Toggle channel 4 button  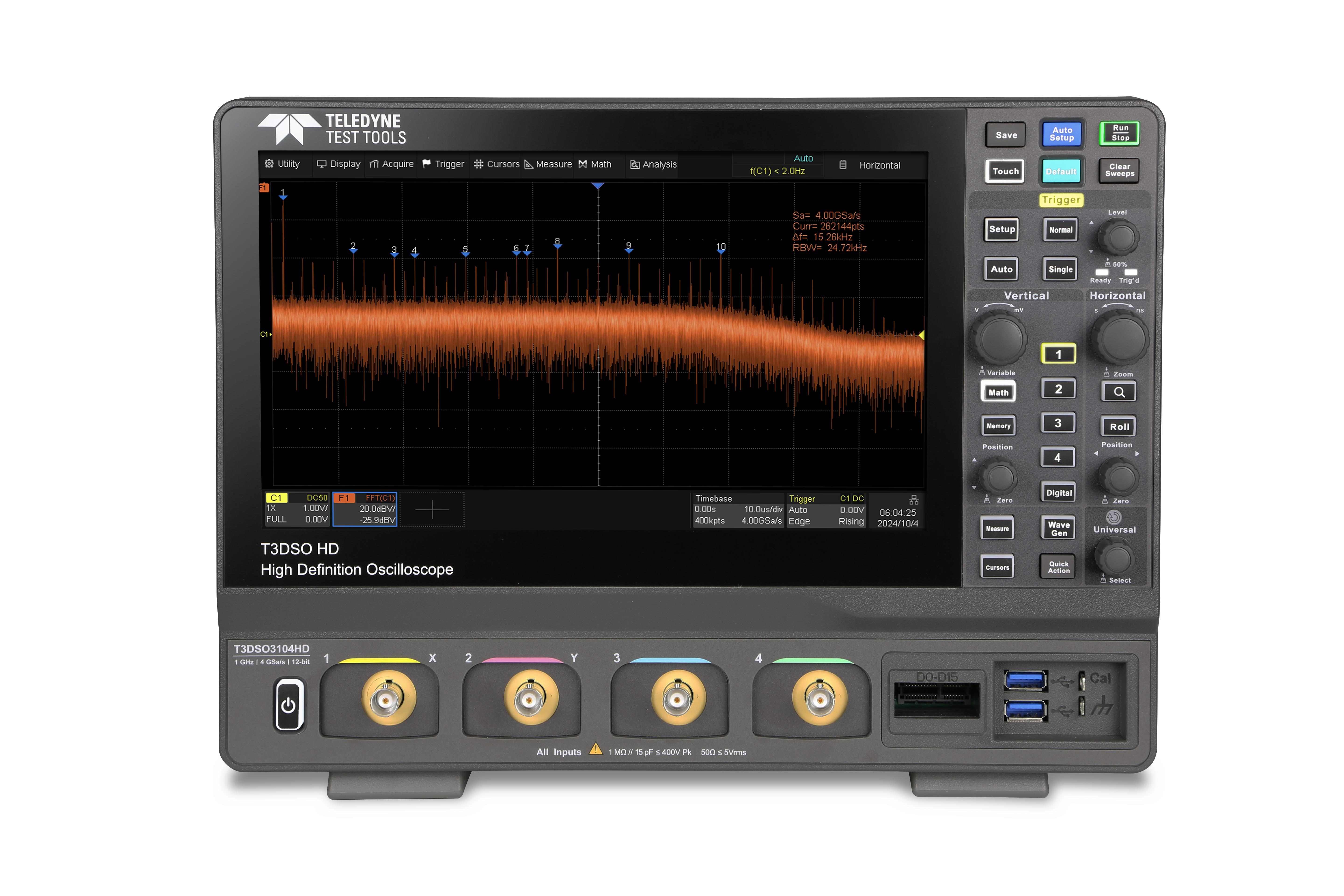click(x=1057, y=457)
